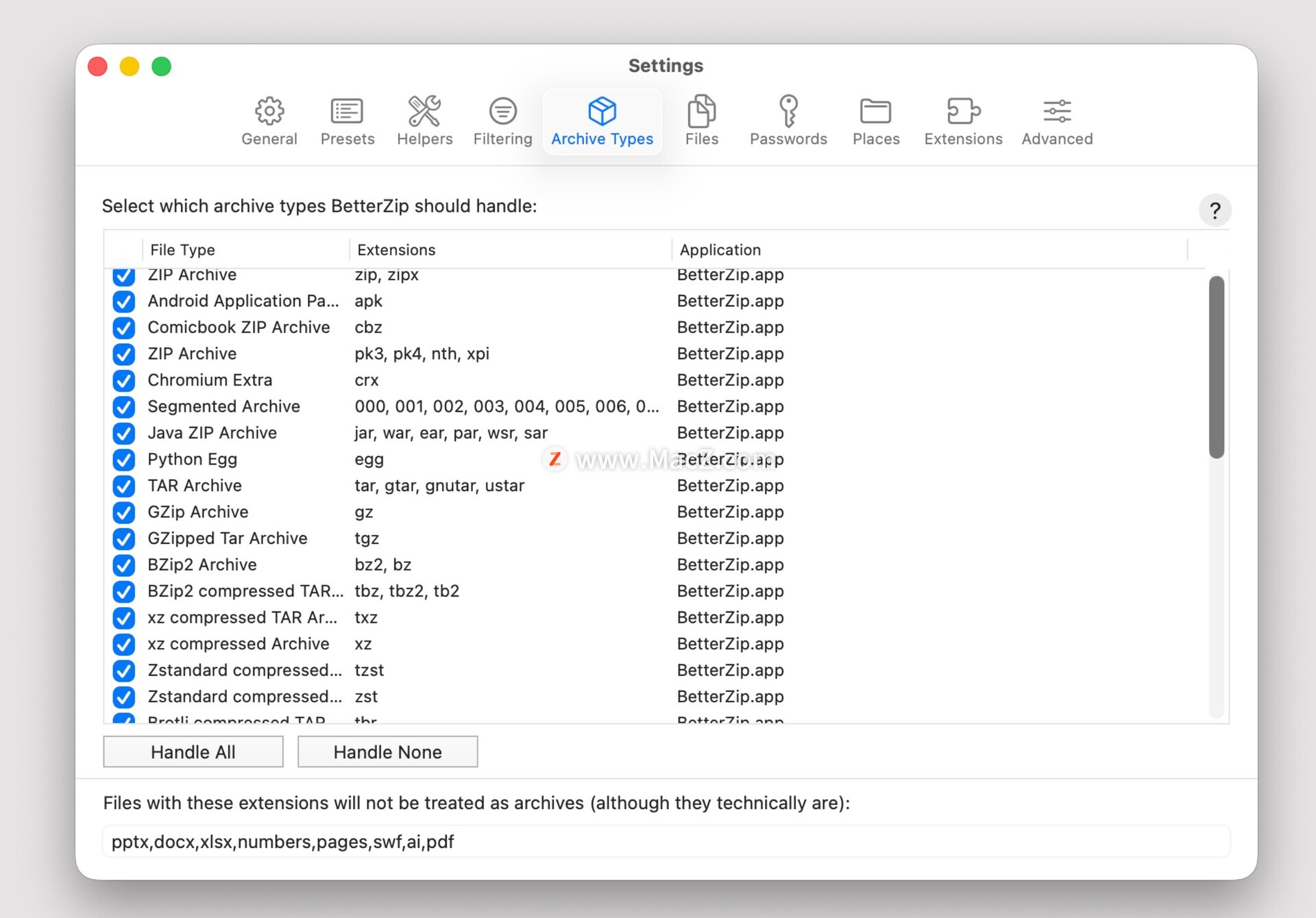Toggle the xz compressed TAR checkbox

[x=124, y=618]
